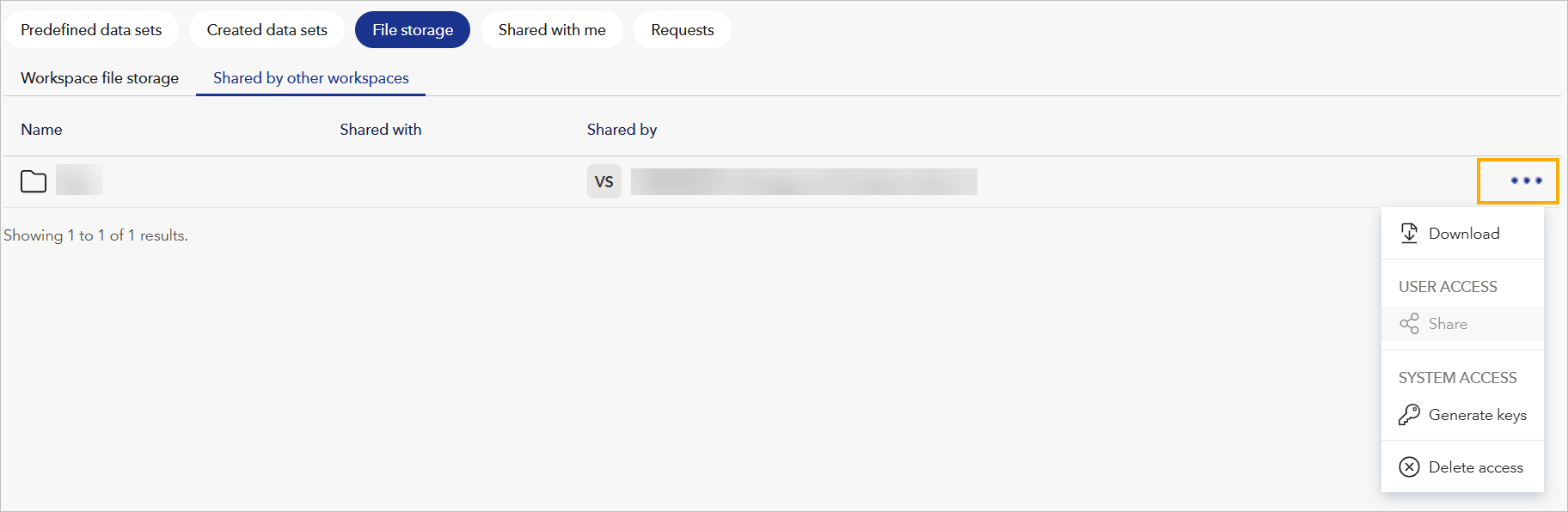Viewport: 1568px width, 512px height.
Task: Click the Generate keys key icon
Action: 1409,415
